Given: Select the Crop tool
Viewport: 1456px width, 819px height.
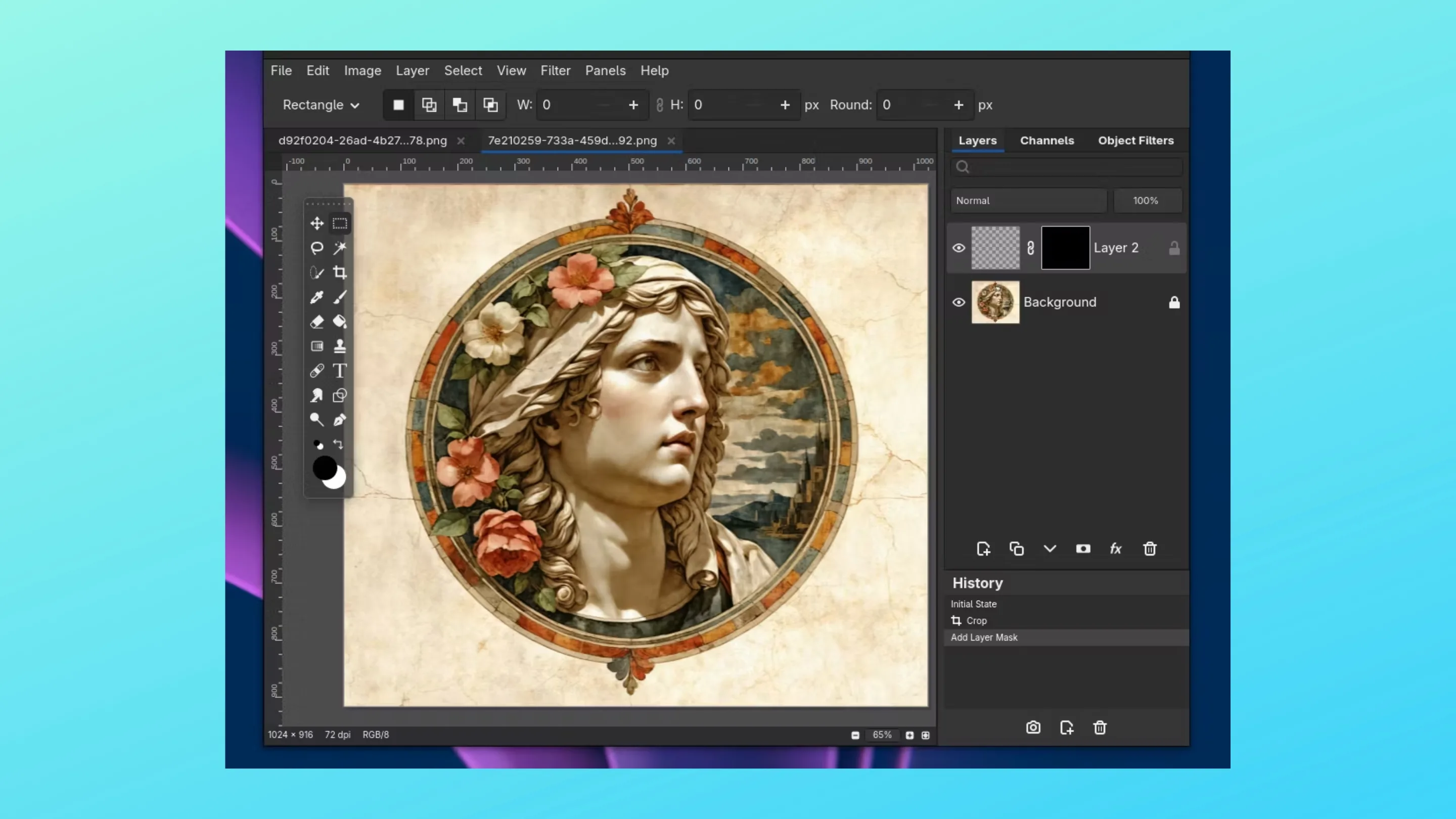Looking at the screenshot, I should click(340, 272).
